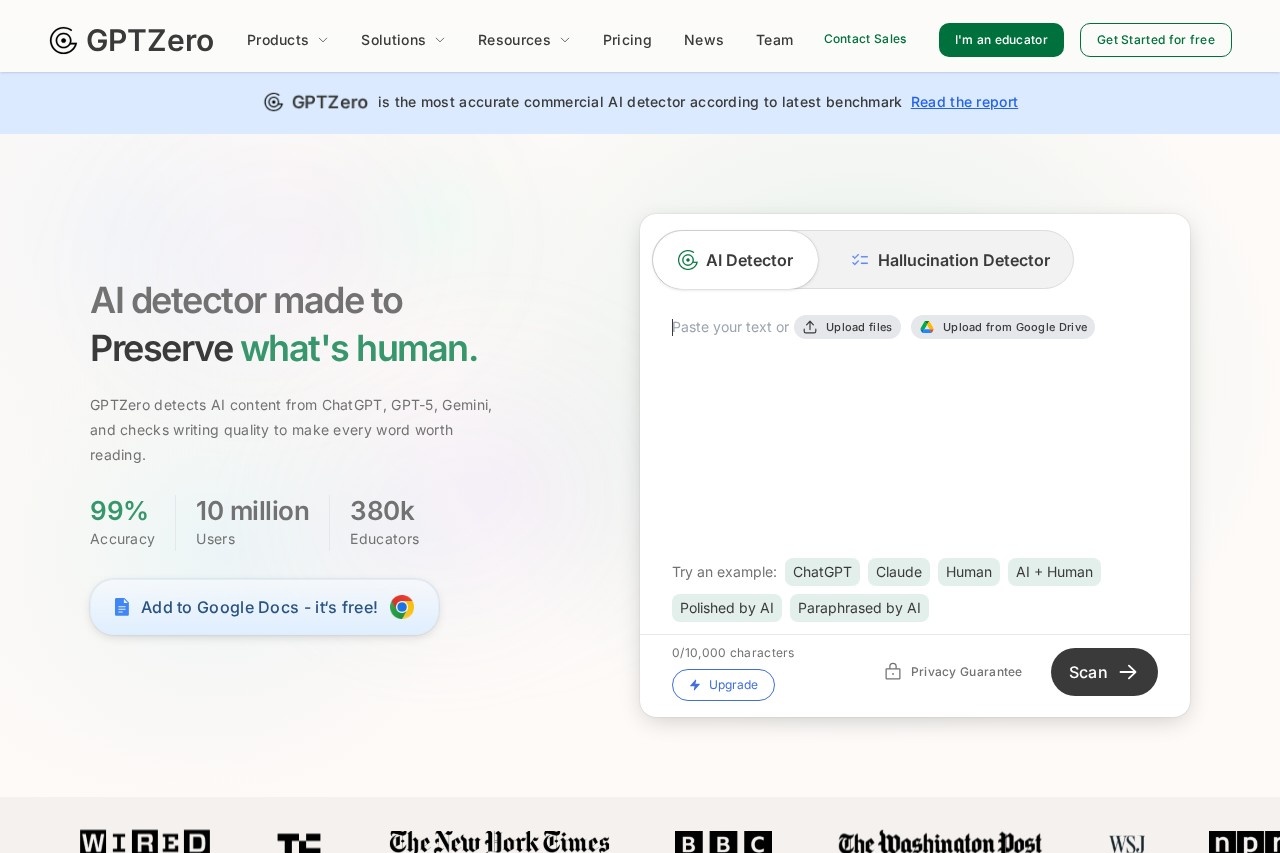Open the Pricing page from the navbar
This screenshot has width=1280, height=853.
(x=627, y=40)
